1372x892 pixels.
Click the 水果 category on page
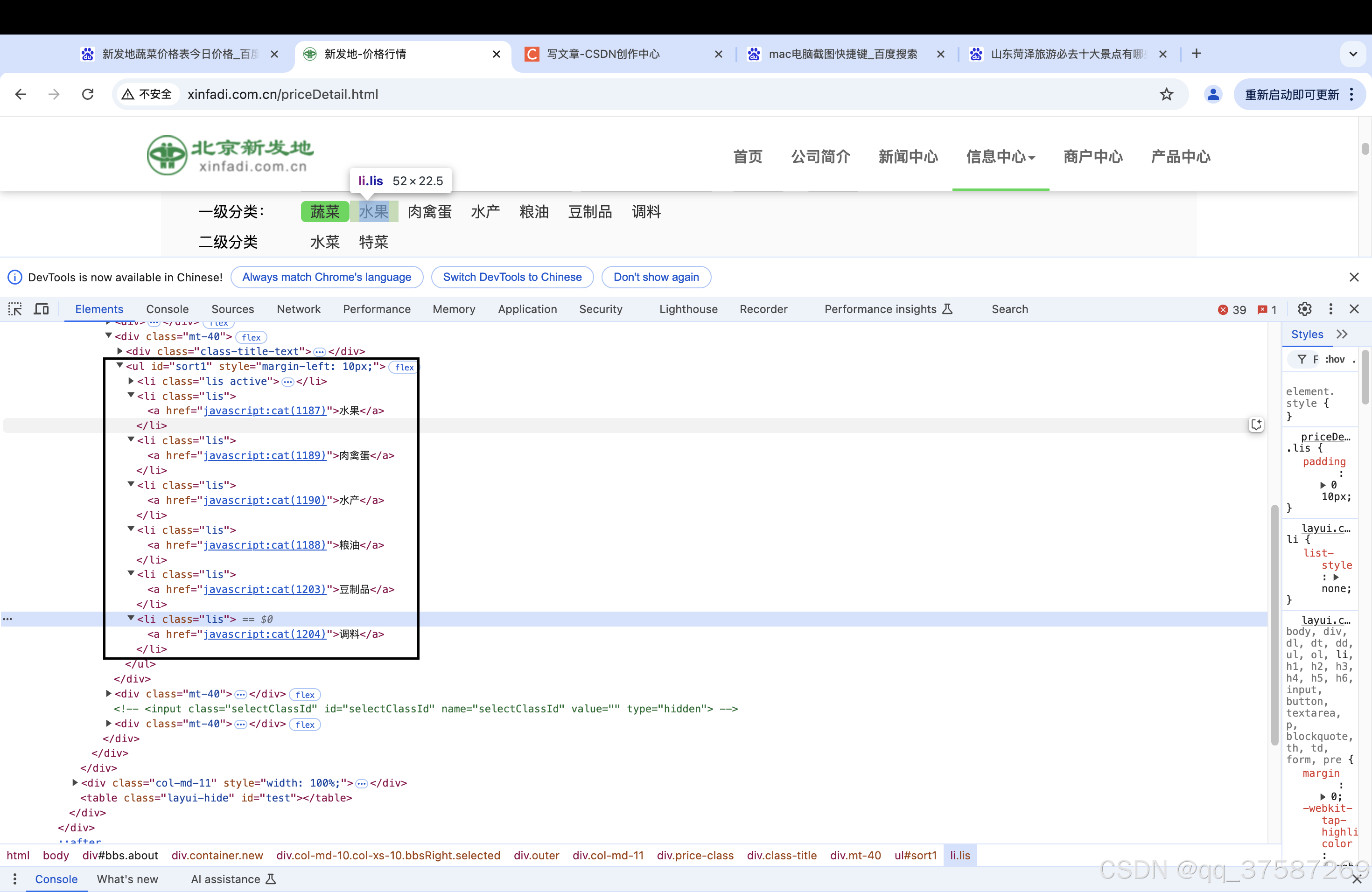click(373, 211)
